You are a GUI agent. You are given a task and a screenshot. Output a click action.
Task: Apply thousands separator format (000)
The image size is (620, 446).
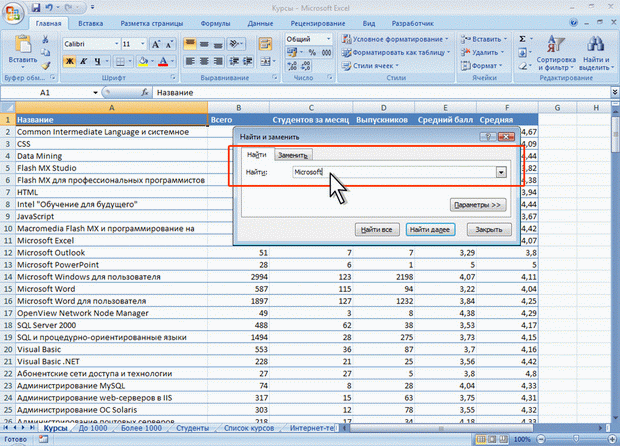[x=326, y=53]
